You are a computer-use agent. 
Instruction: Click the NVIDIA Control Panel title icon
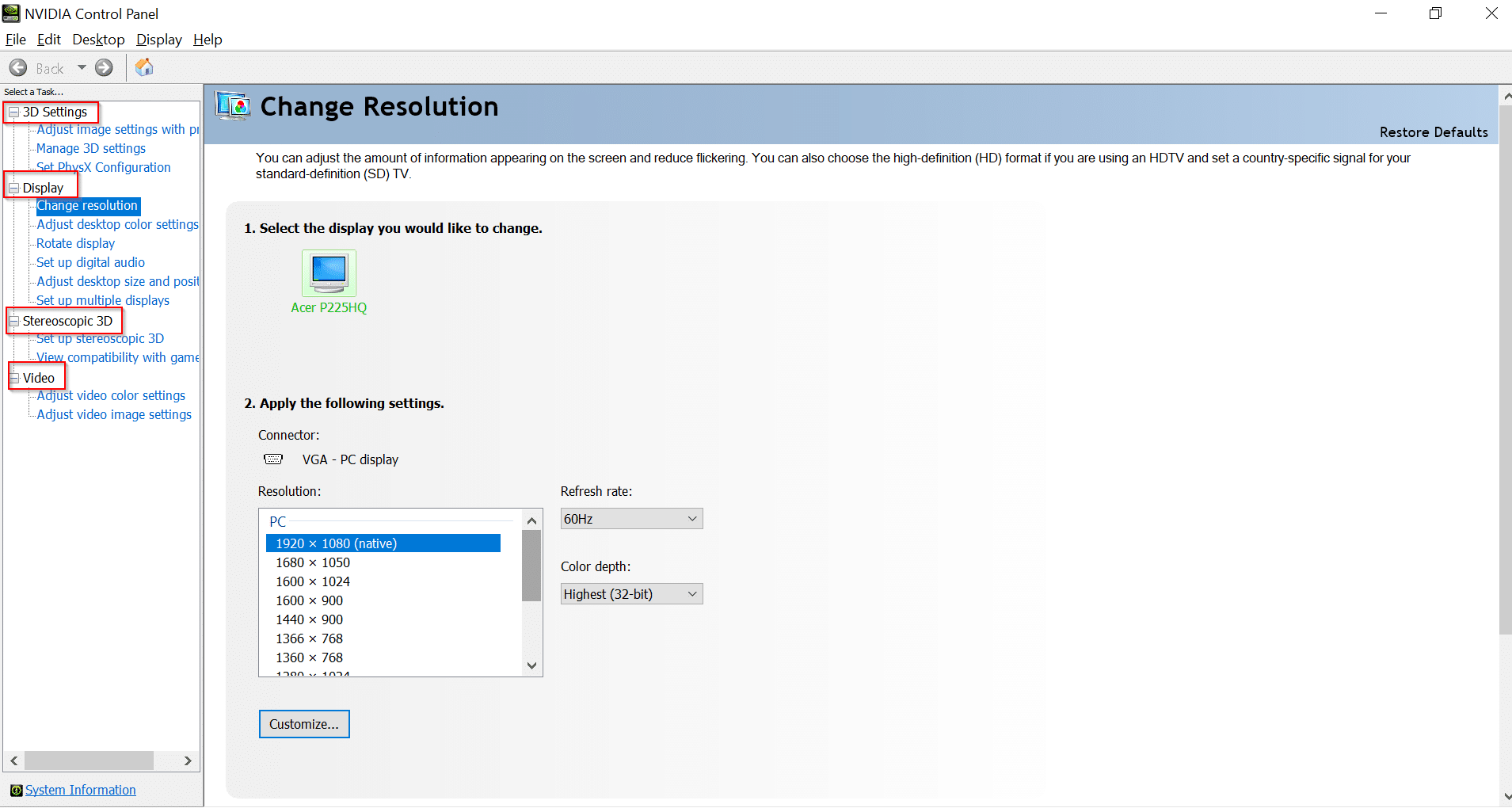pos(11,13)
